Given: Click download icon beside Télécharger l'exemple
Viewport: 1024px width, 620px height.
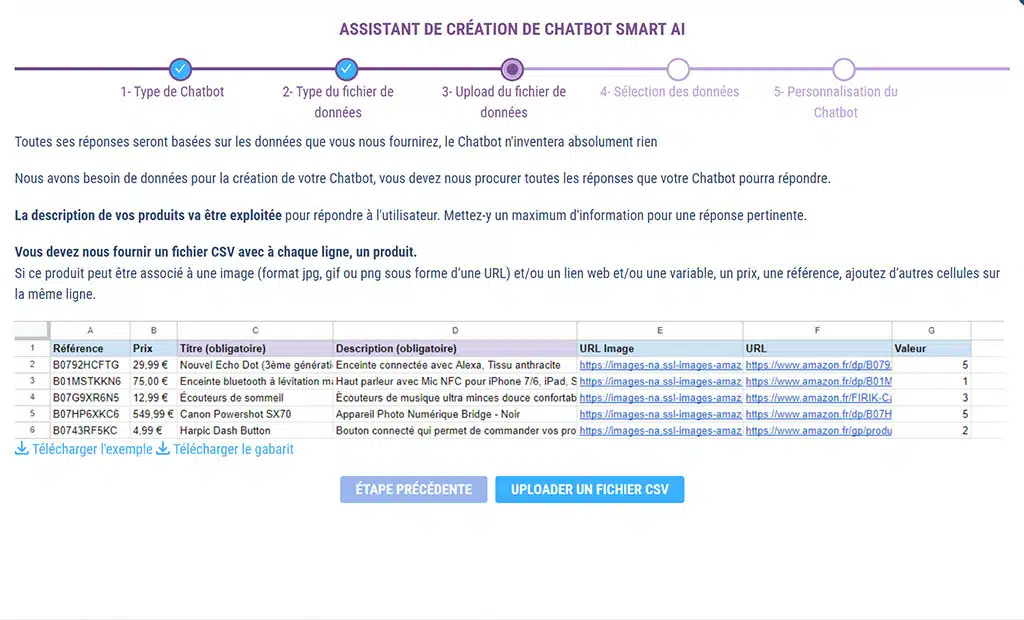Looking at the screenshot, I should click(21, 449).
